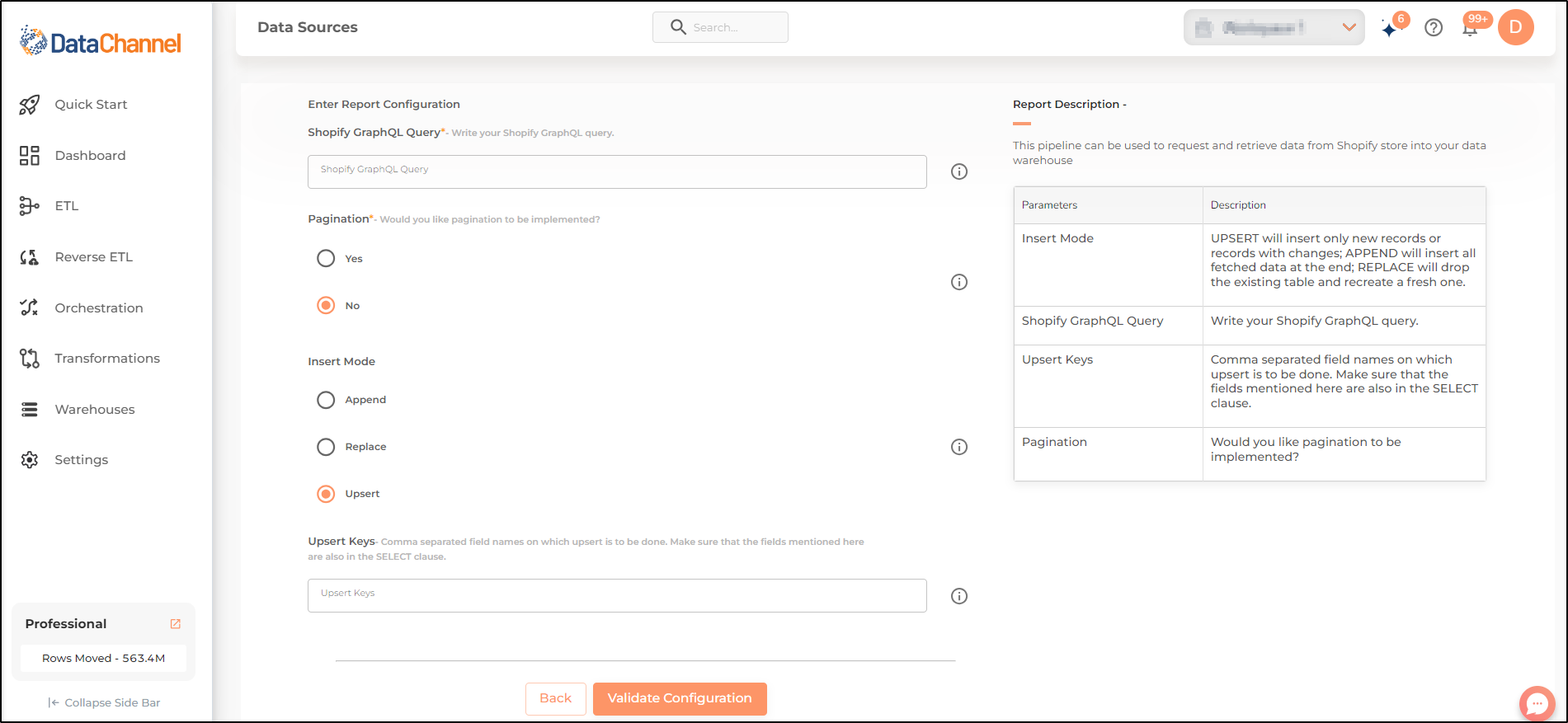
Task: Open the notifications bell
Action: [1470, 29]
